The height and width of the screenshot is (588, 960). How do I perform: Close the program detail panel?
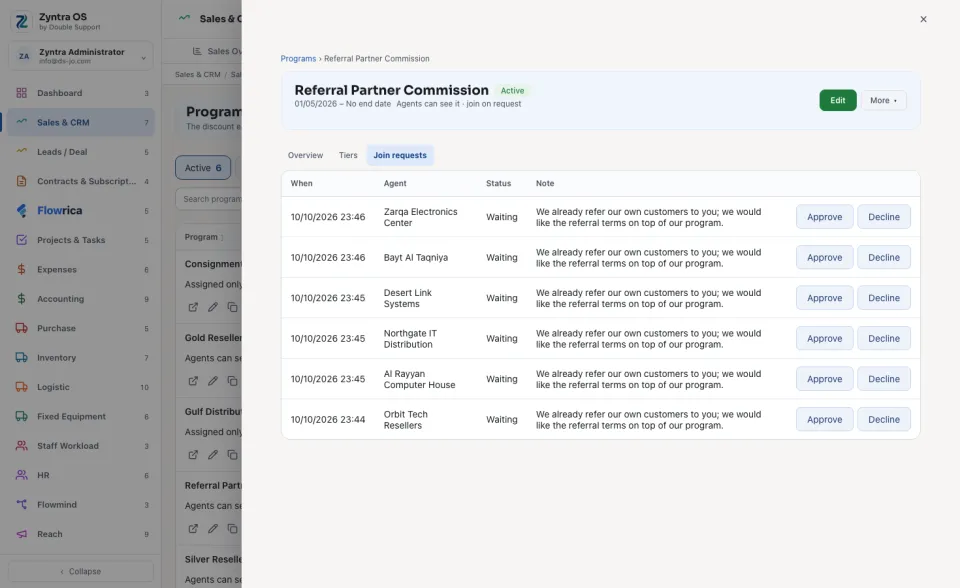tap(923, 19)
